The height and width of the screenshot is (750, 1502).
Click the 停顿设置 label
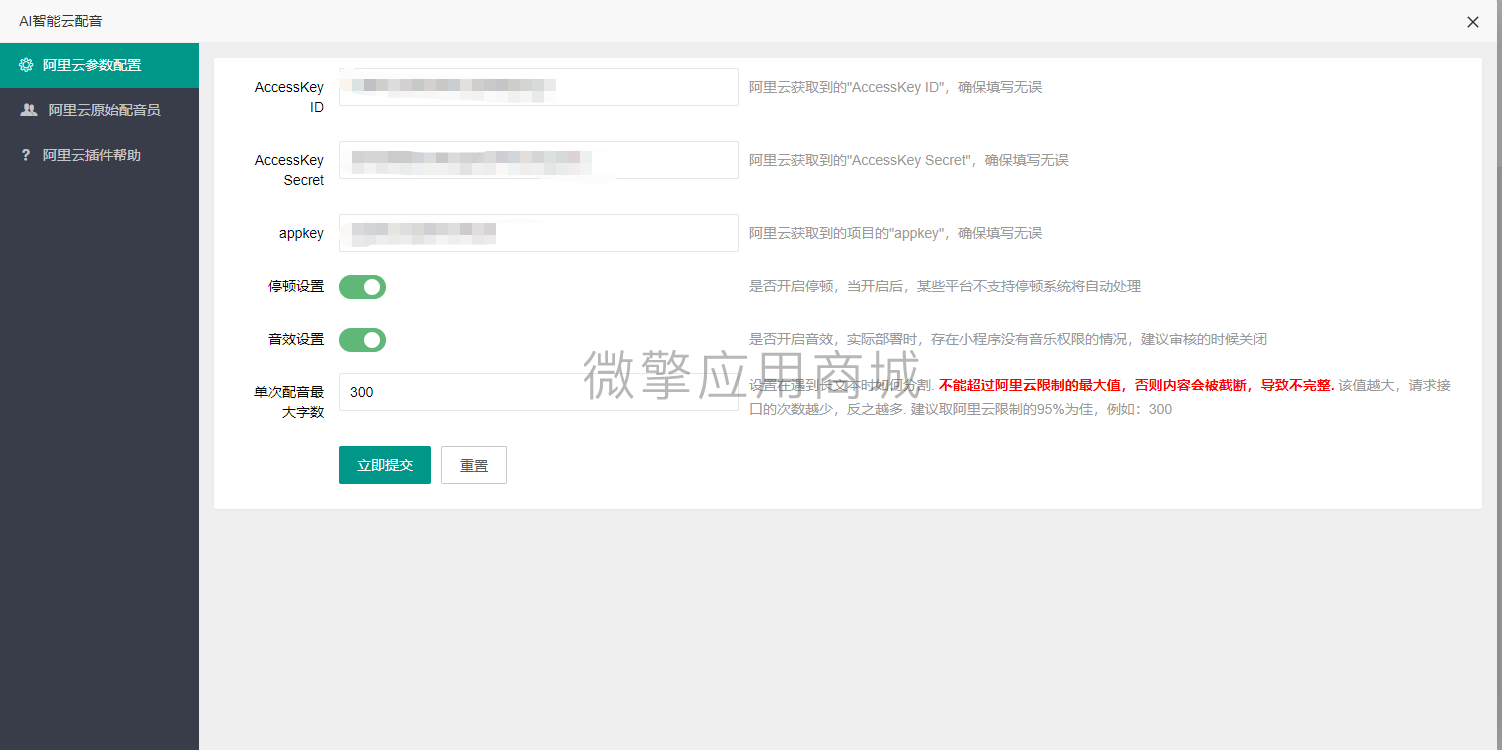click(296, 286)
